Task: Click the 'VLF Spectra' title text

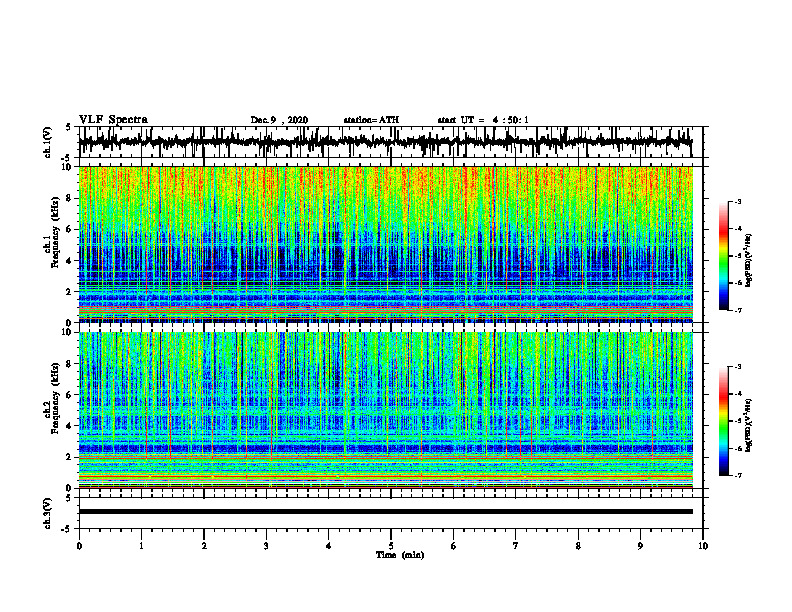Action: click(113, 119)
